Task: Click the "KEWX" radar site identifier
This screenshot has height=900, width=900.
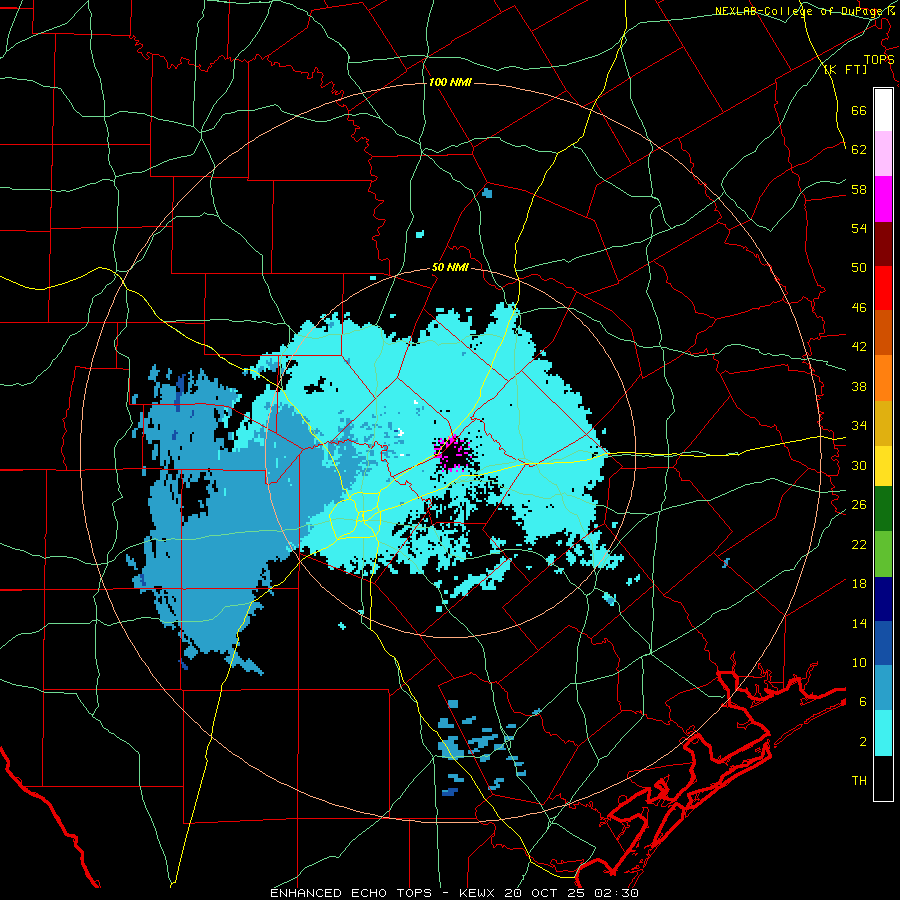Action: click(478, 893)
